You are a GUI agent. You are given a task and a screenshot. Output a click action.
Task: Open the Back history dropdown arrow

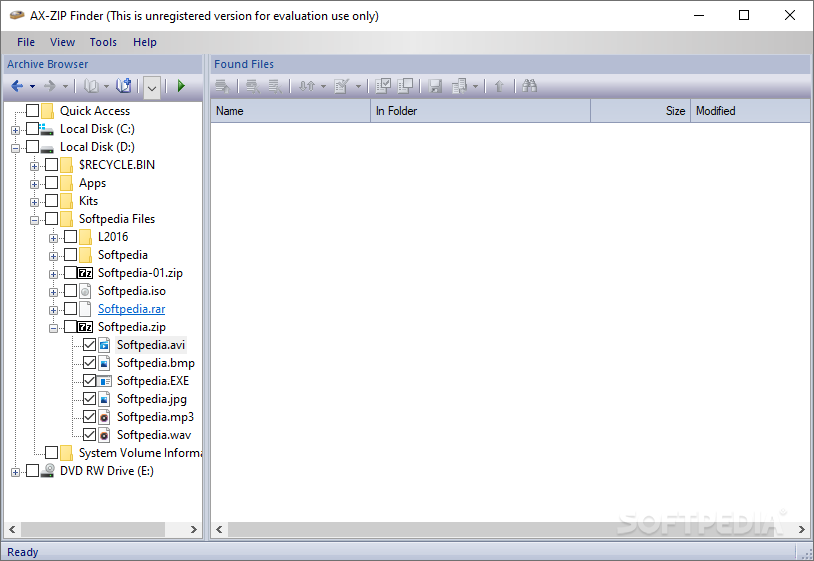click(32, 86)
